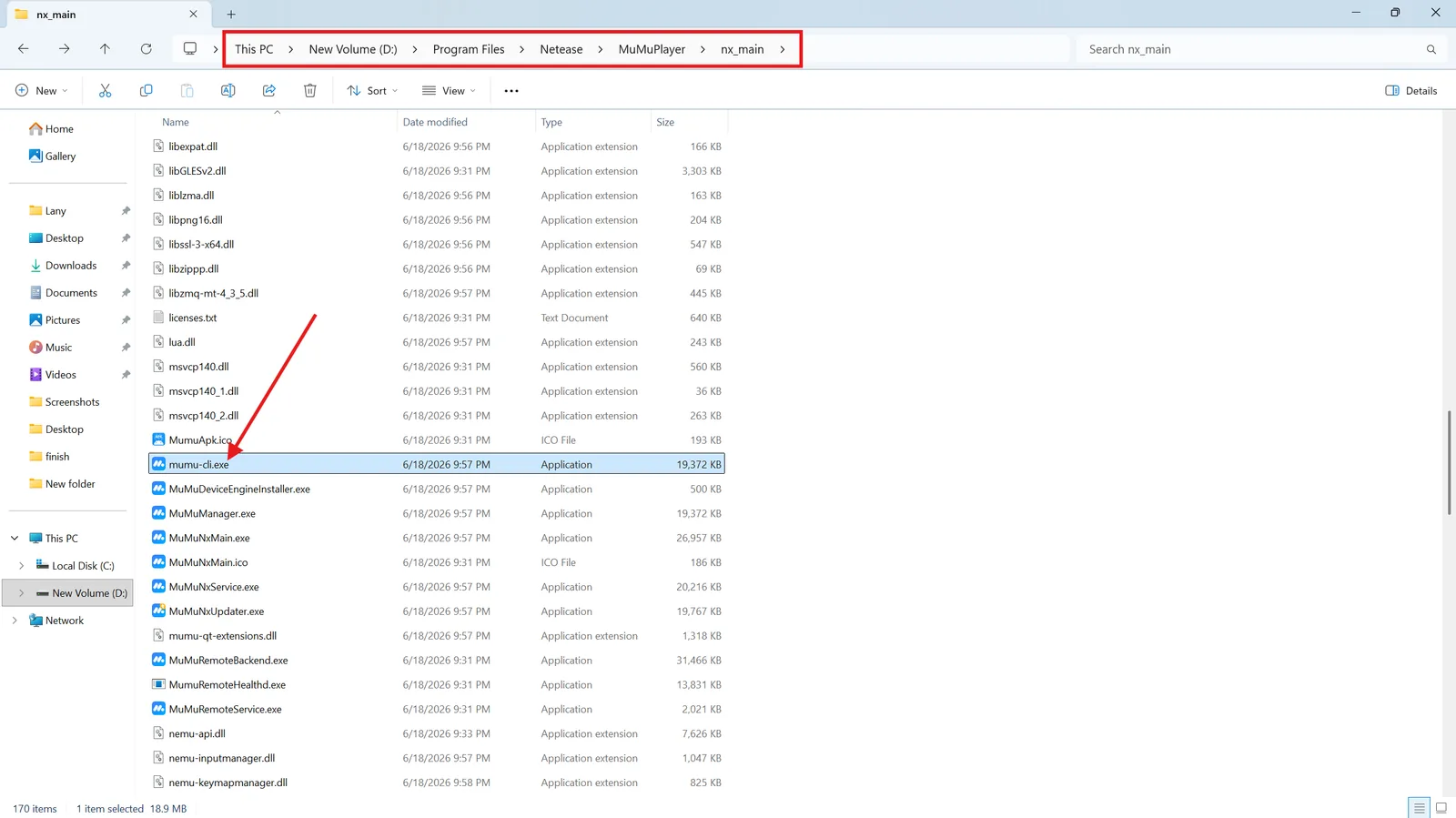Image resolution: width=1456 pixels, height=818 pixels.
Task: Expand the New Volume (D:) node
Action: (22, 593)
